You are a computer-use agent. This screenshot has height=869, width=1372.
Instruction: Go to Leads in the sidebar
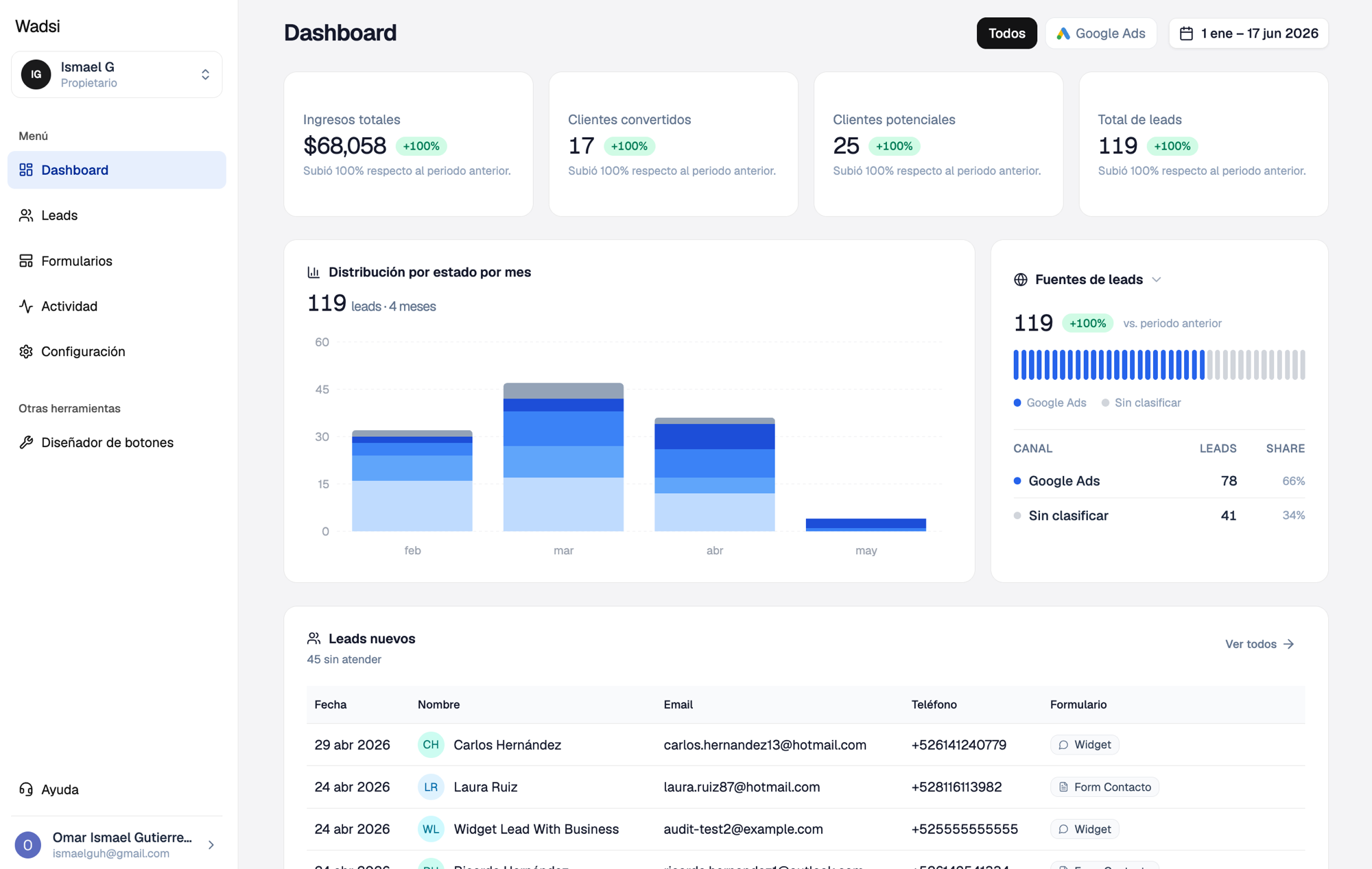[x=117, y=215]
